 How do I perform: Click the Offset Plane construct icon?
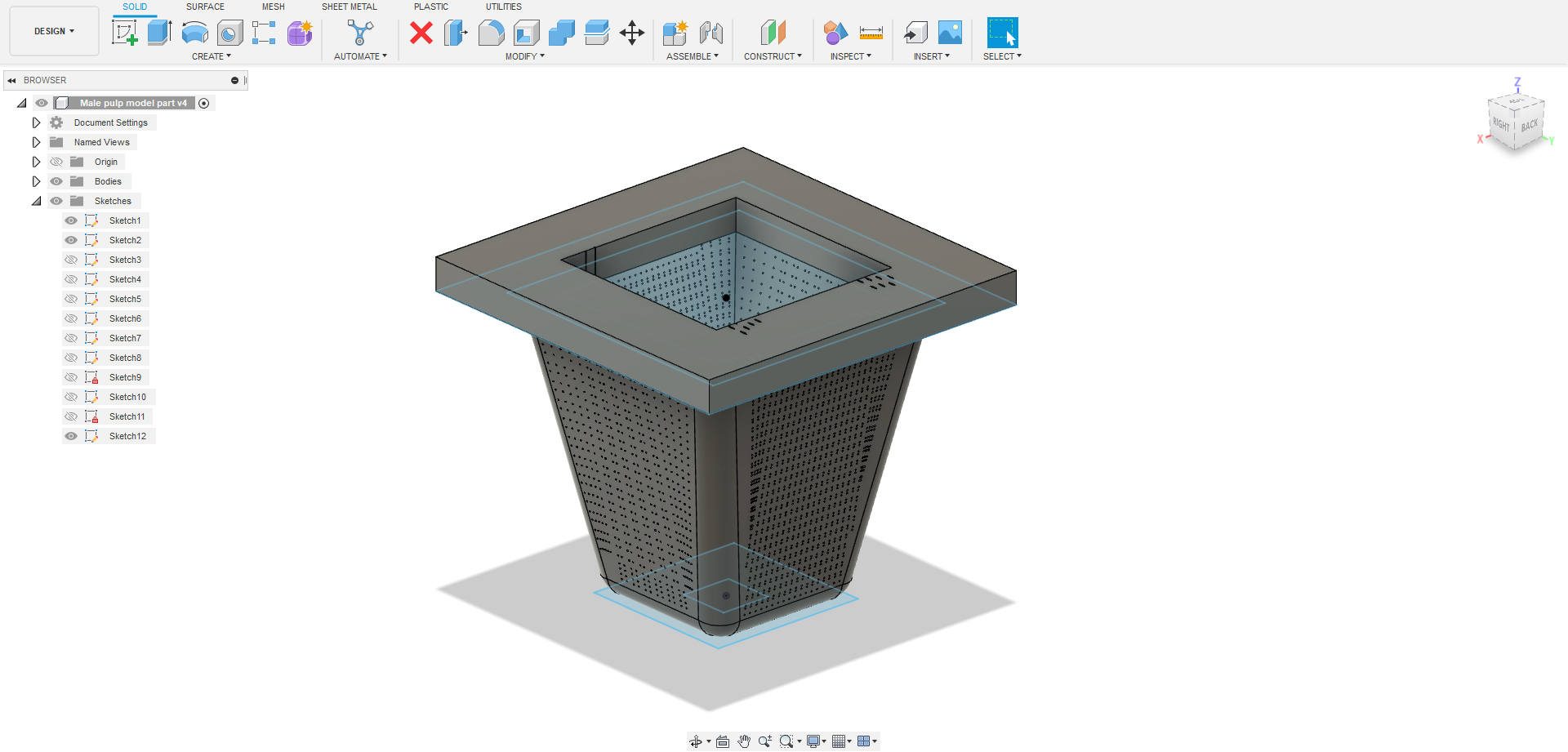773,33
